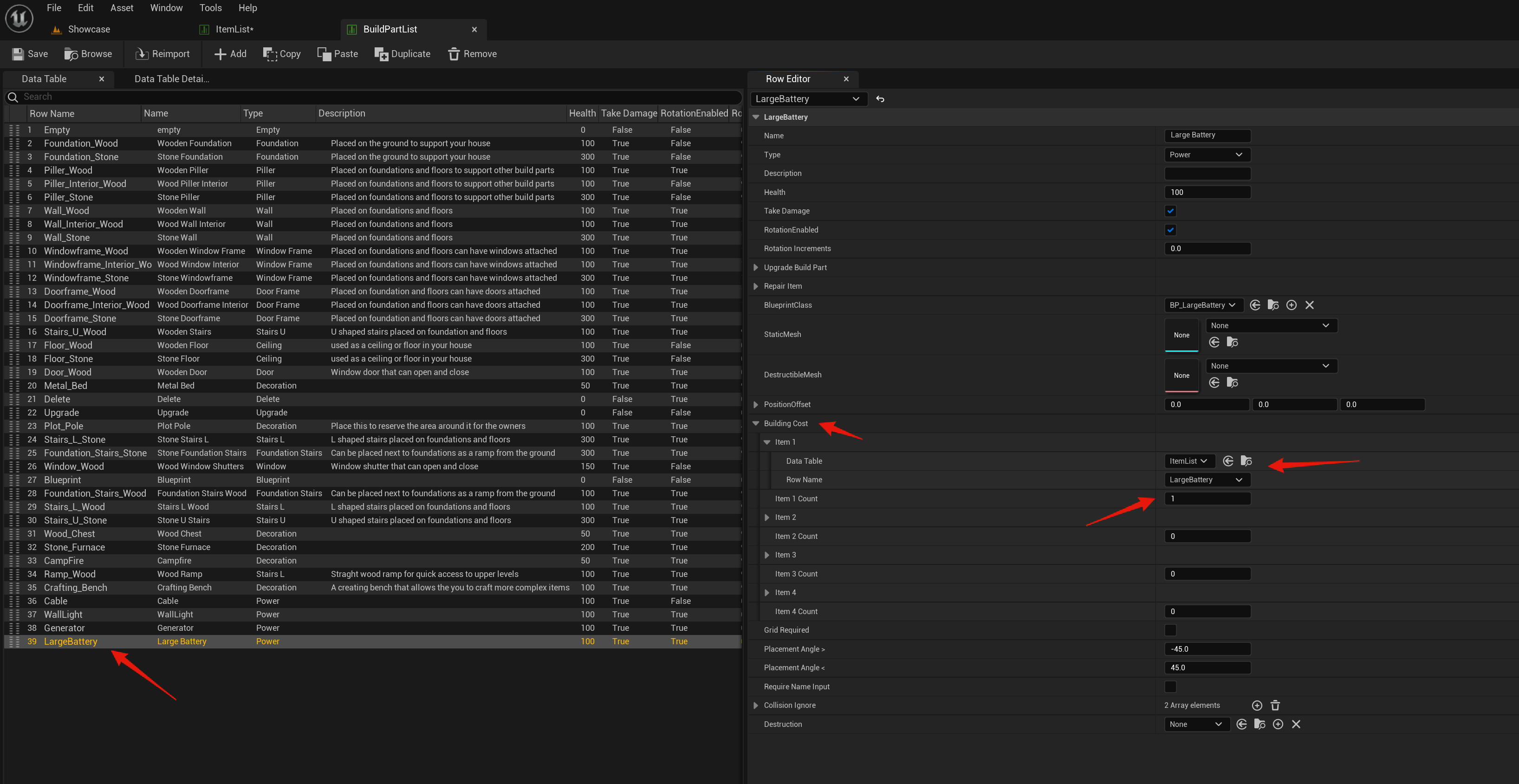
Task: Toggle the RotationEnabled checkbox
Action: click(x=1170, y=230)
